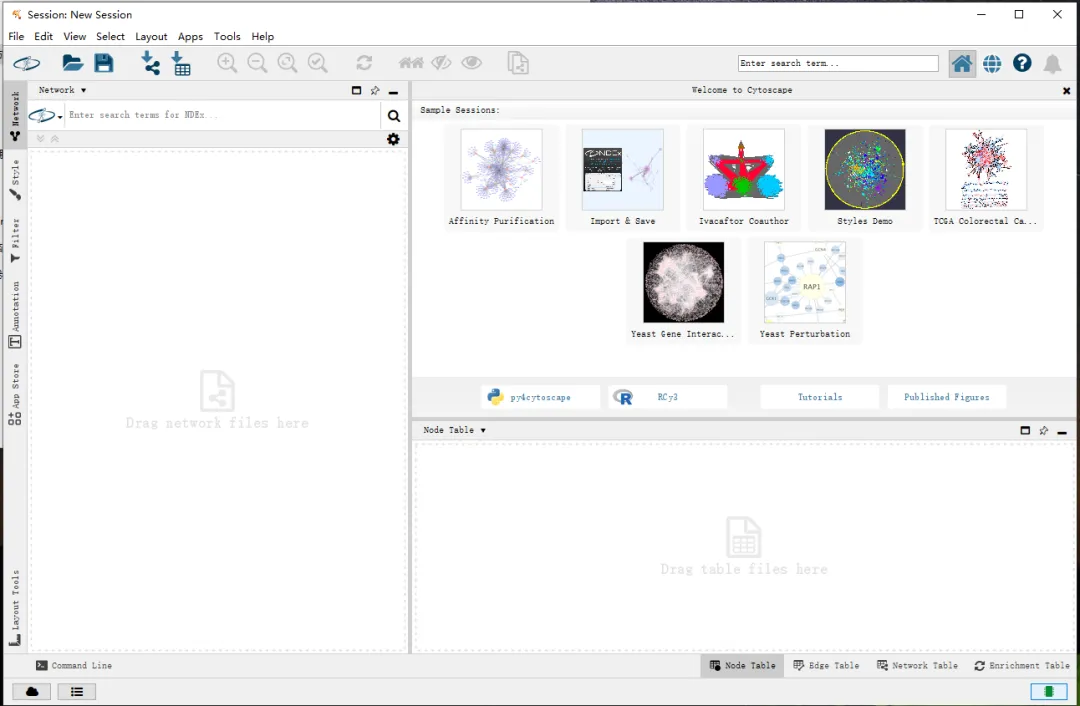Screen dimensions: 1080x706
Task: Switch to Network side tab
Action: click(15, 115)
